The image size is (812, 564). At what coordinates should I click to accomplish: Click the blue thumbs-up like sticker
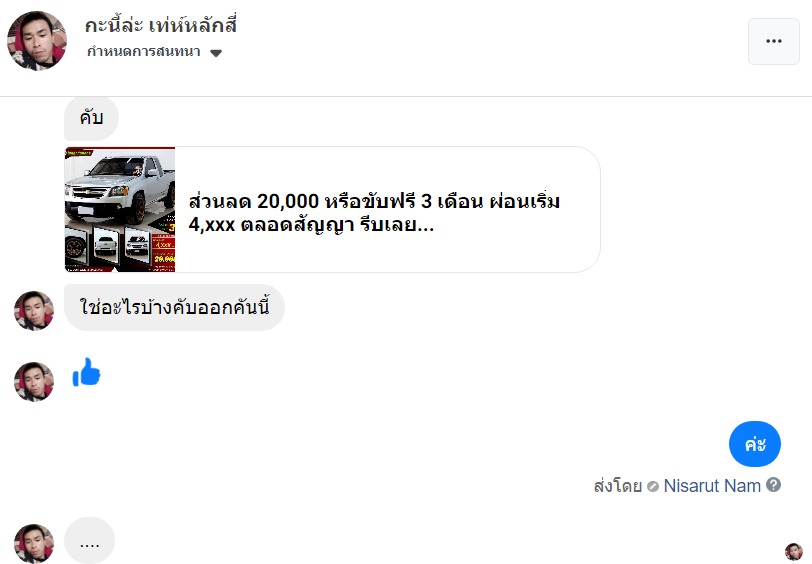[86, 372]
